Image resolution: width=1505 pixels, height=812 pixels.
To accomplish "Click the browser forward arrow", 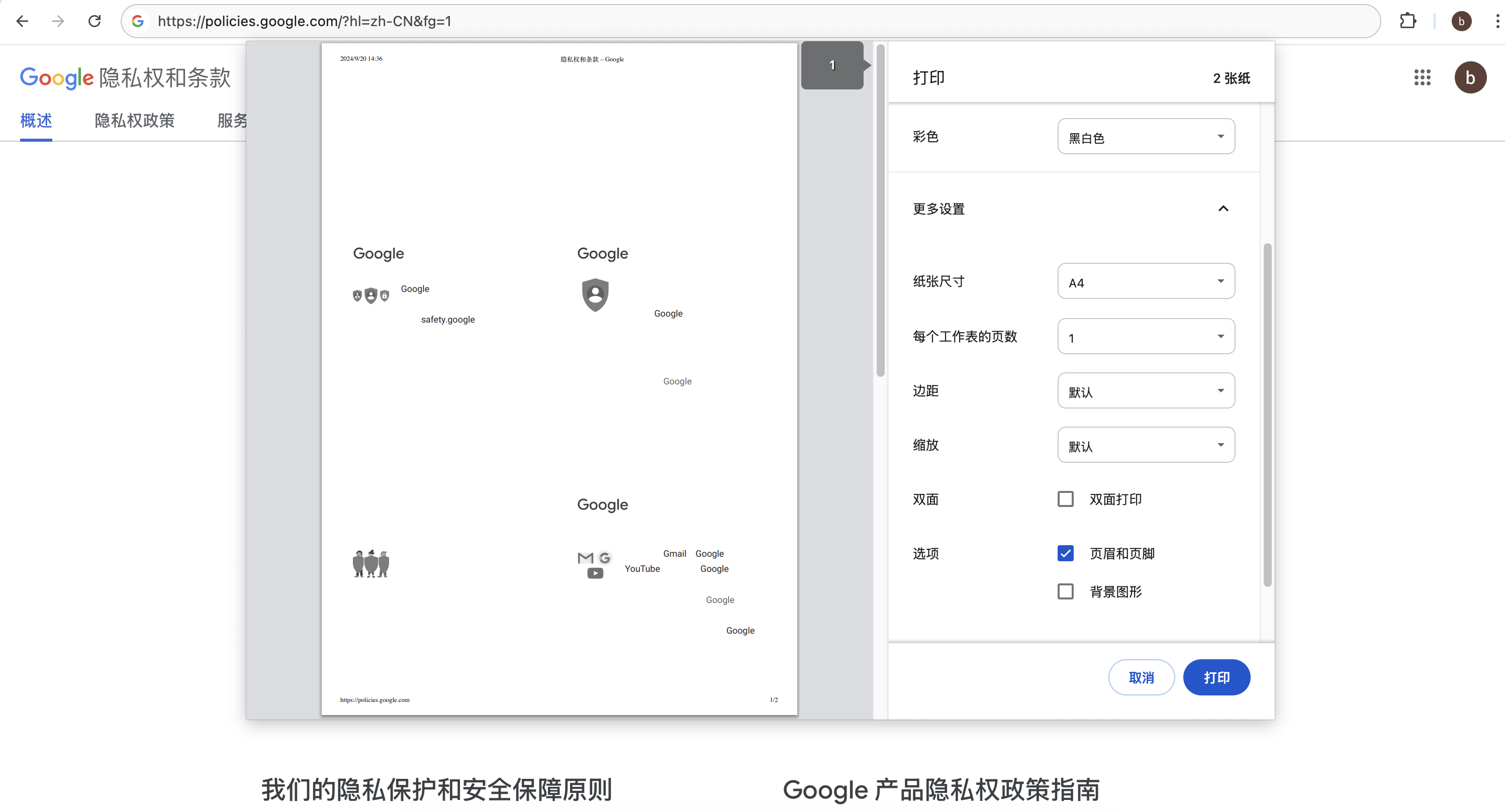I will pos(58,21).
